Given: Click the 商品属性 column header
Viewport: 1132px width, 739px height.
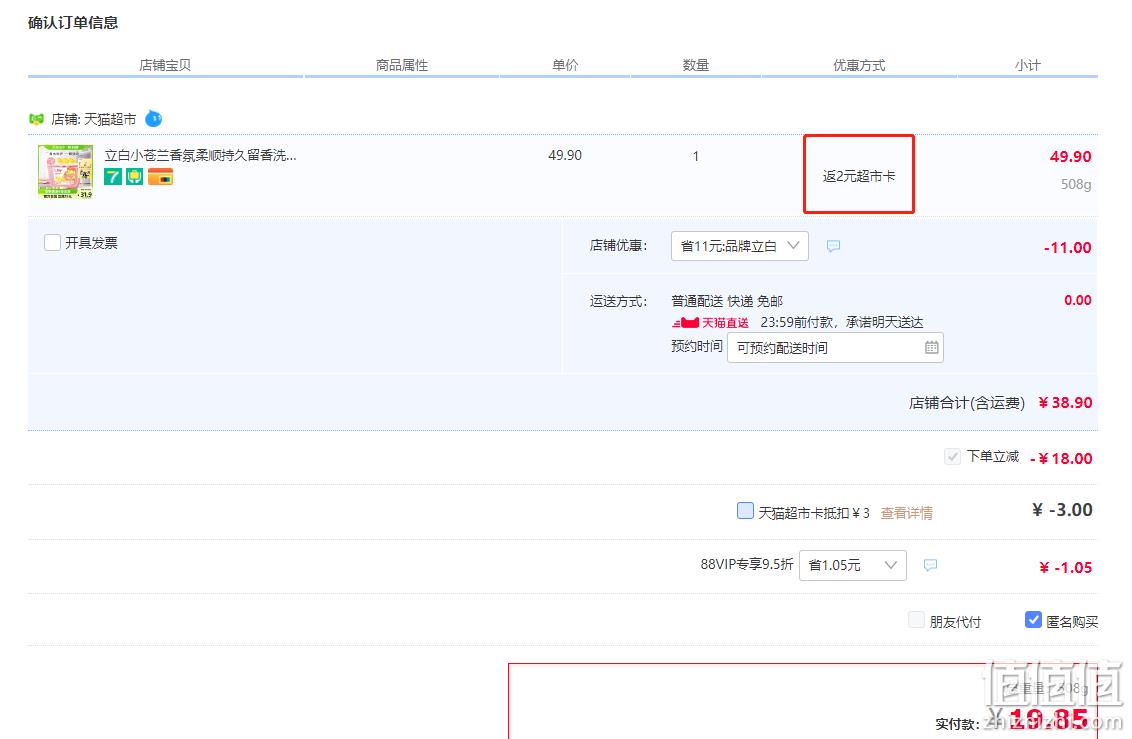Looking at the screenshot, I should pyautogui.click(x=402, y=65).
